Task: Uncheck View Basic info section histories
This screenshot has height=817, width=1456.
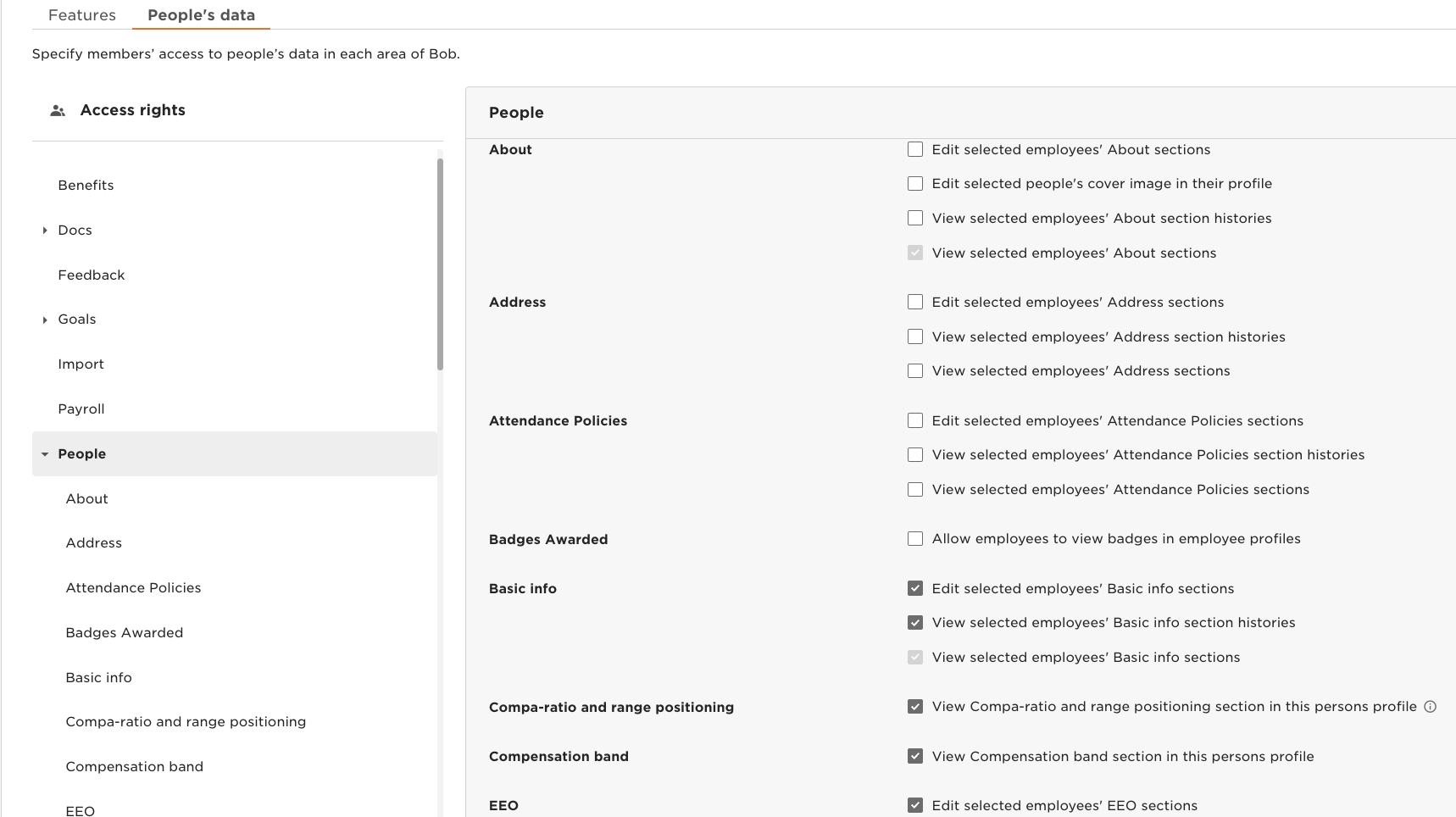Action: click(x=915, y=623)
